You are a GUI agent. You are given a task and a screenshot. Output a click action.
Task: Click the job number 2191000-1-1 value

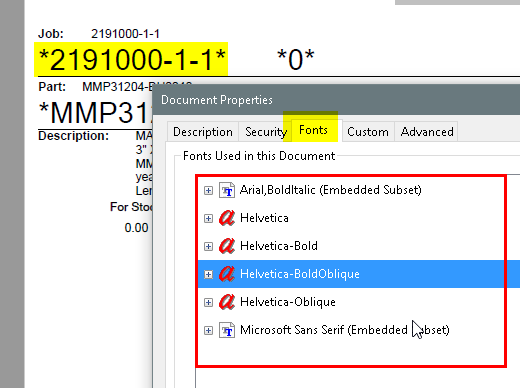(125, 34)
